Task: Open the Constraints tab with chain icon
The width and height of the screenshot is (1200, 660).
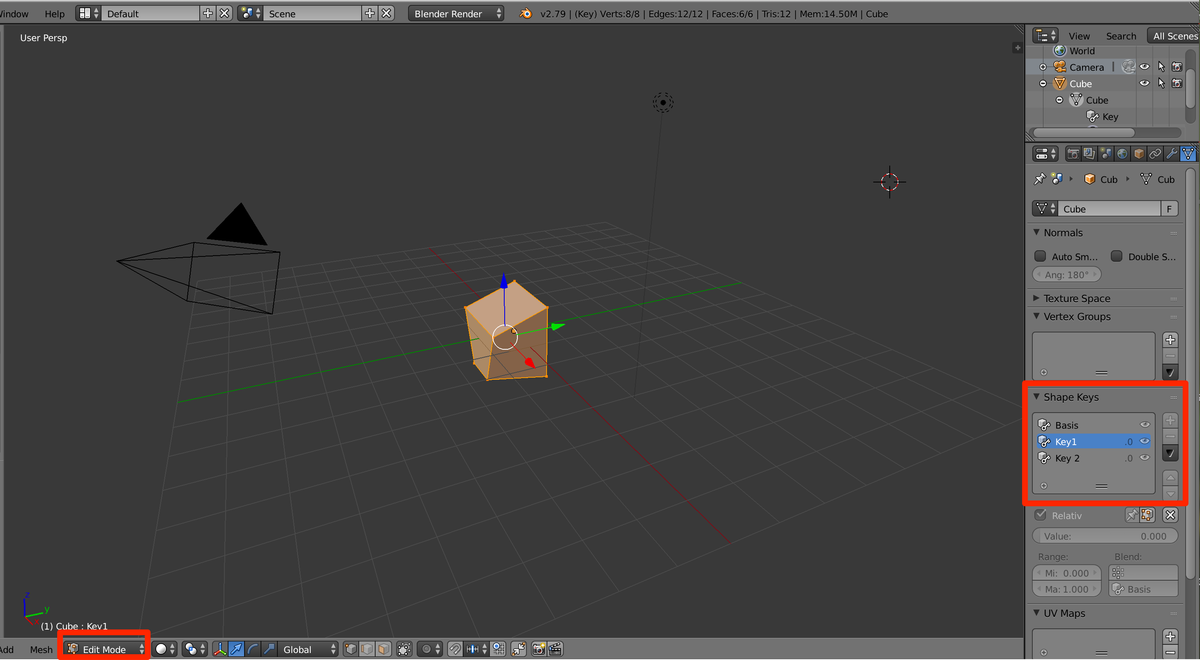Action: pyautogui.click(x=1155, y=153)
